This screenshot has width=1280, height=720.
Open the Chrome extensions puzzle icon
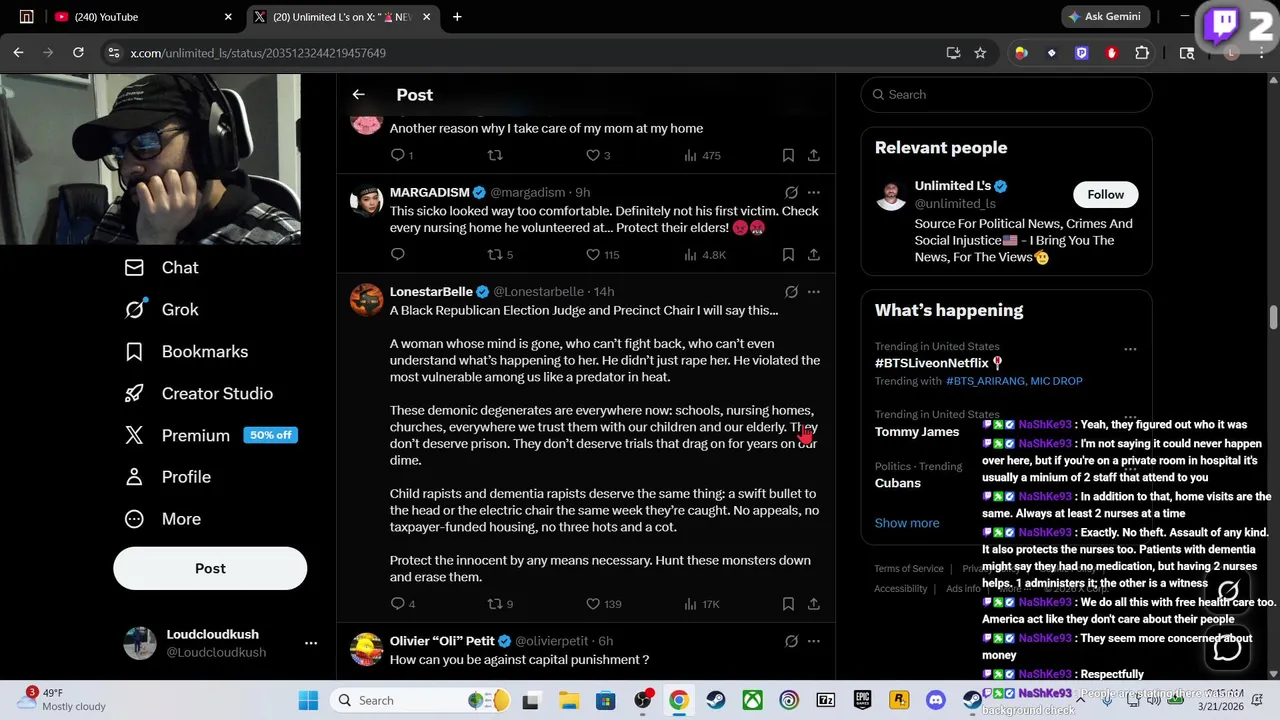[x=1142, y=52]
